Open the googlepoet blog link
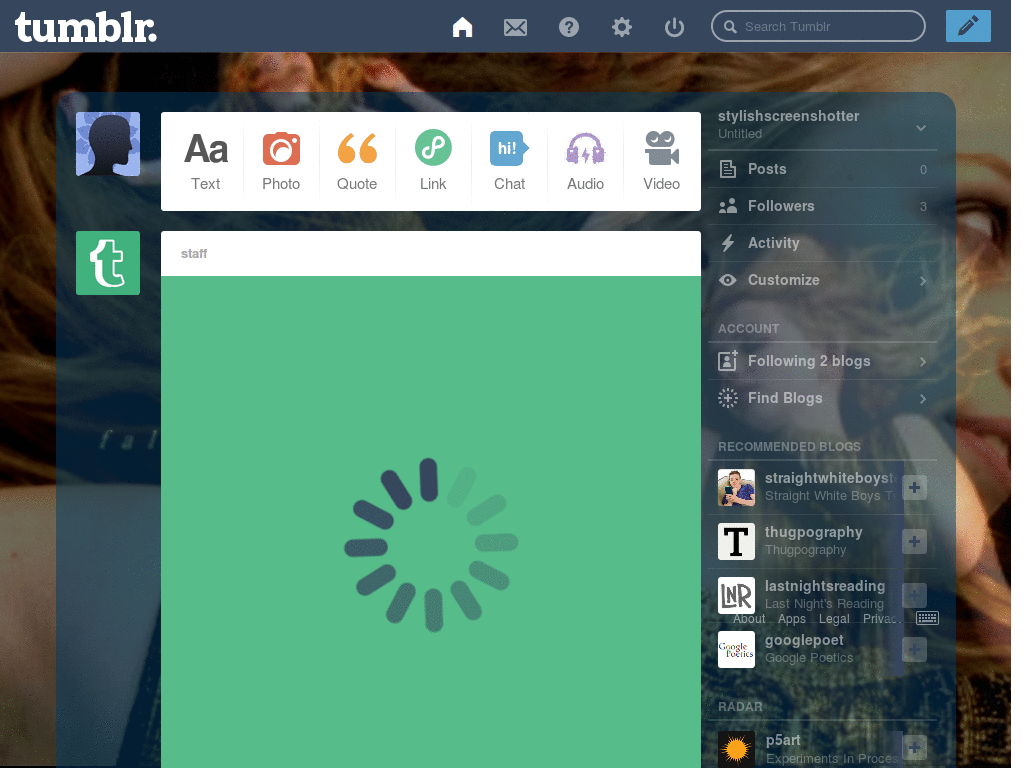1024x768 pixels. (804, 641)
